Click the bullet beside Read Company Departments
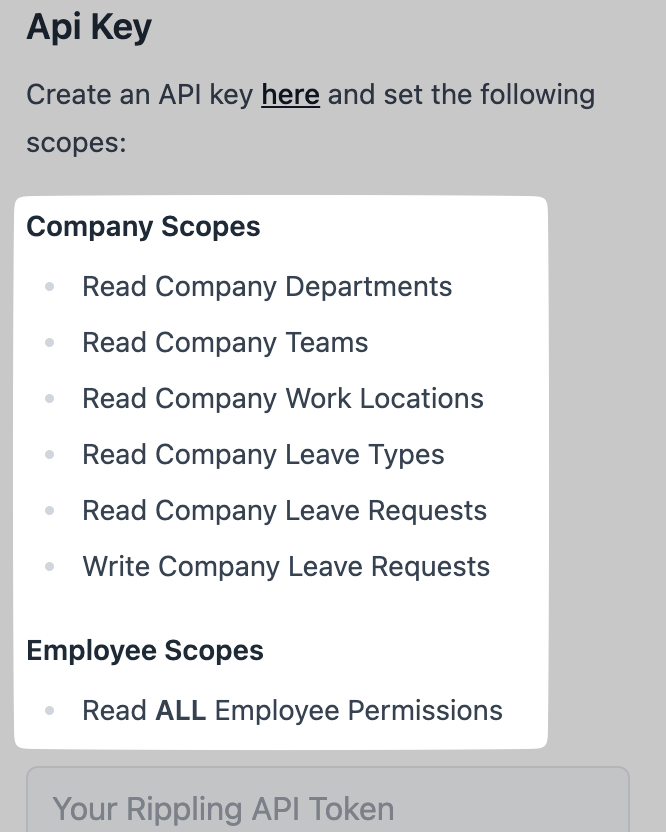 click(x=50, y=287)
